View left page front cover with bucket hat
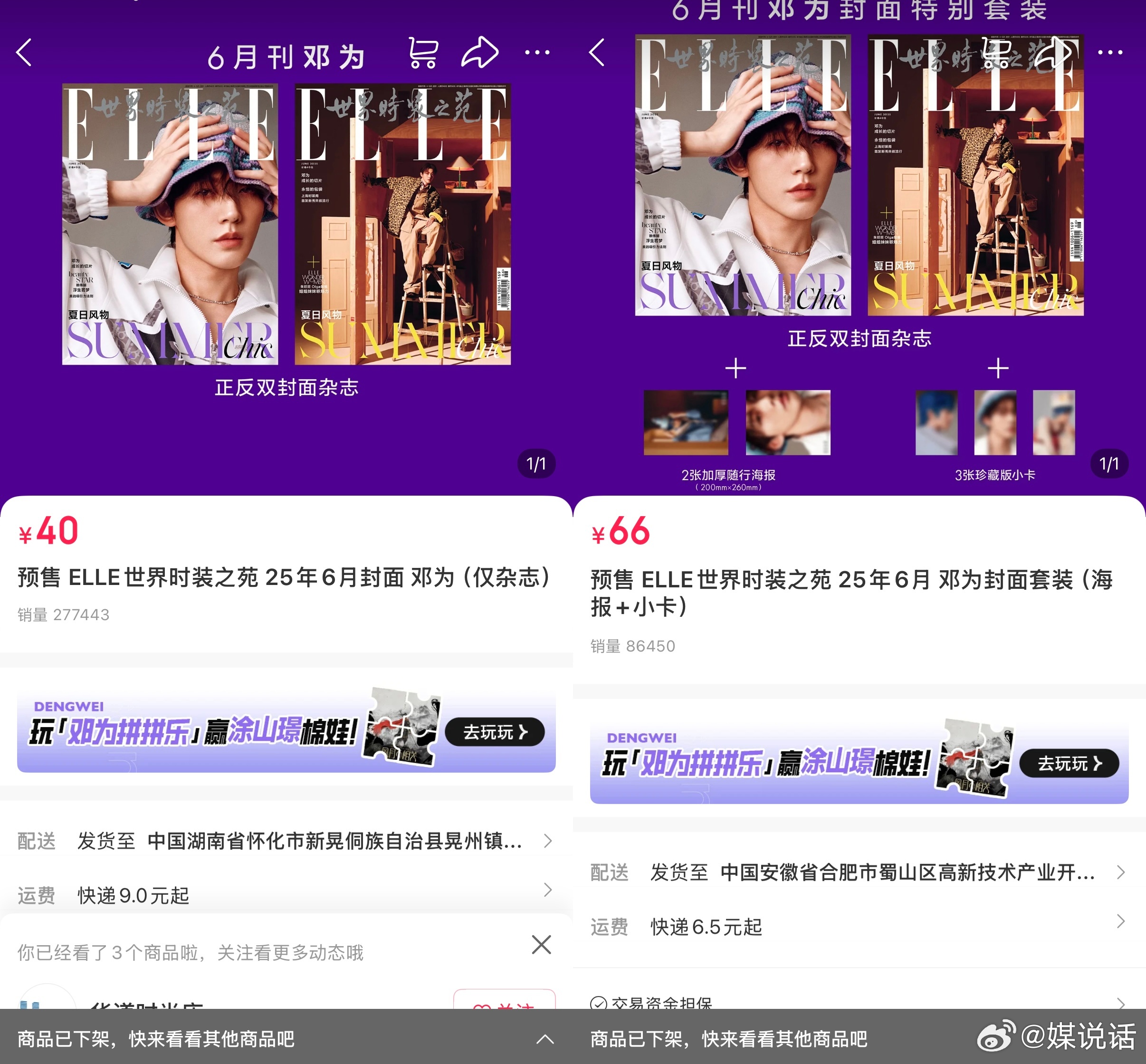Image resolution: width=1146 pixels, height=1064 pixels. click(x=170, y=224)
